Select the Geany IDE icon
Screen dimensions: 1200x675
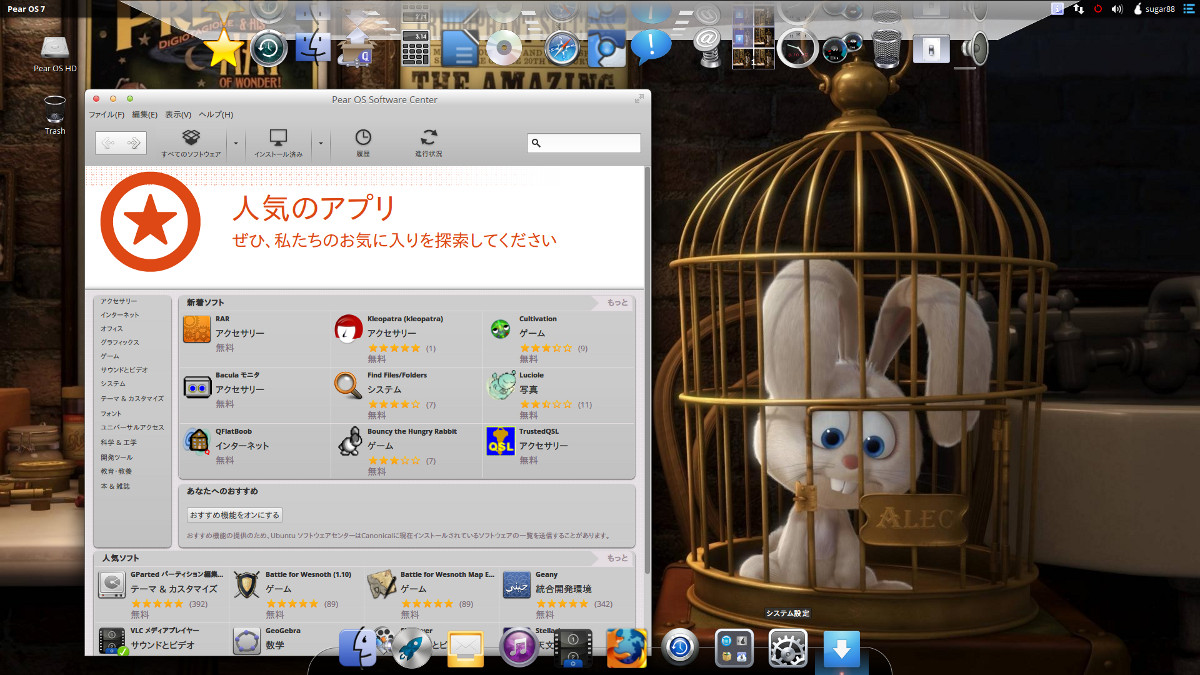pos(517,585)
